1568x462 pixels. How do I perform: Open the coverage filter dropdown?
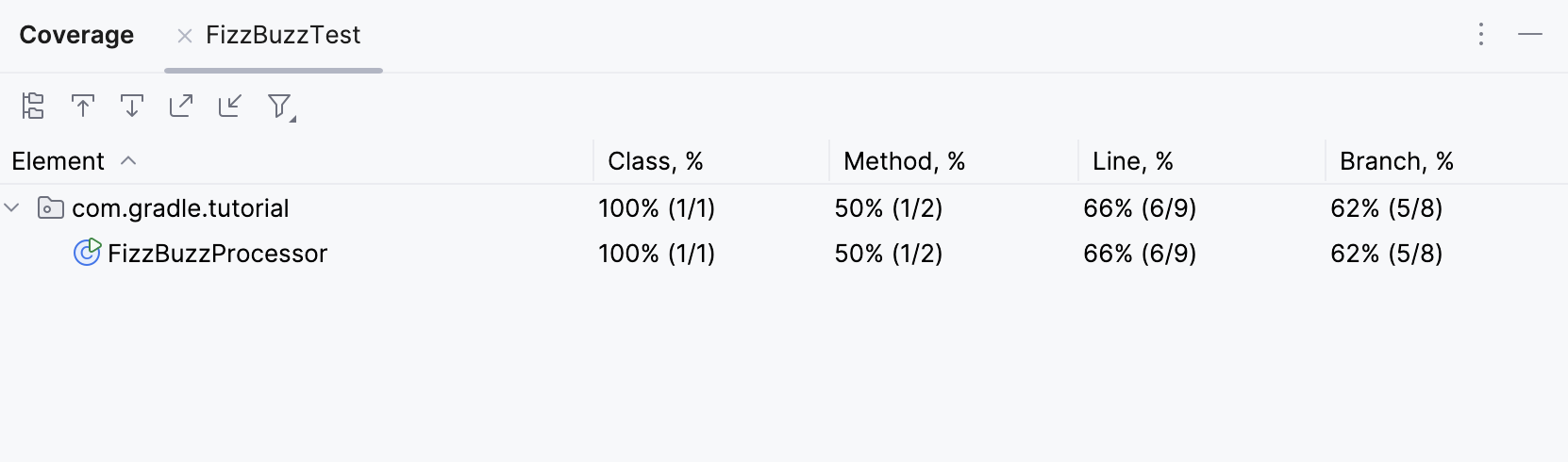coord(280,107)
